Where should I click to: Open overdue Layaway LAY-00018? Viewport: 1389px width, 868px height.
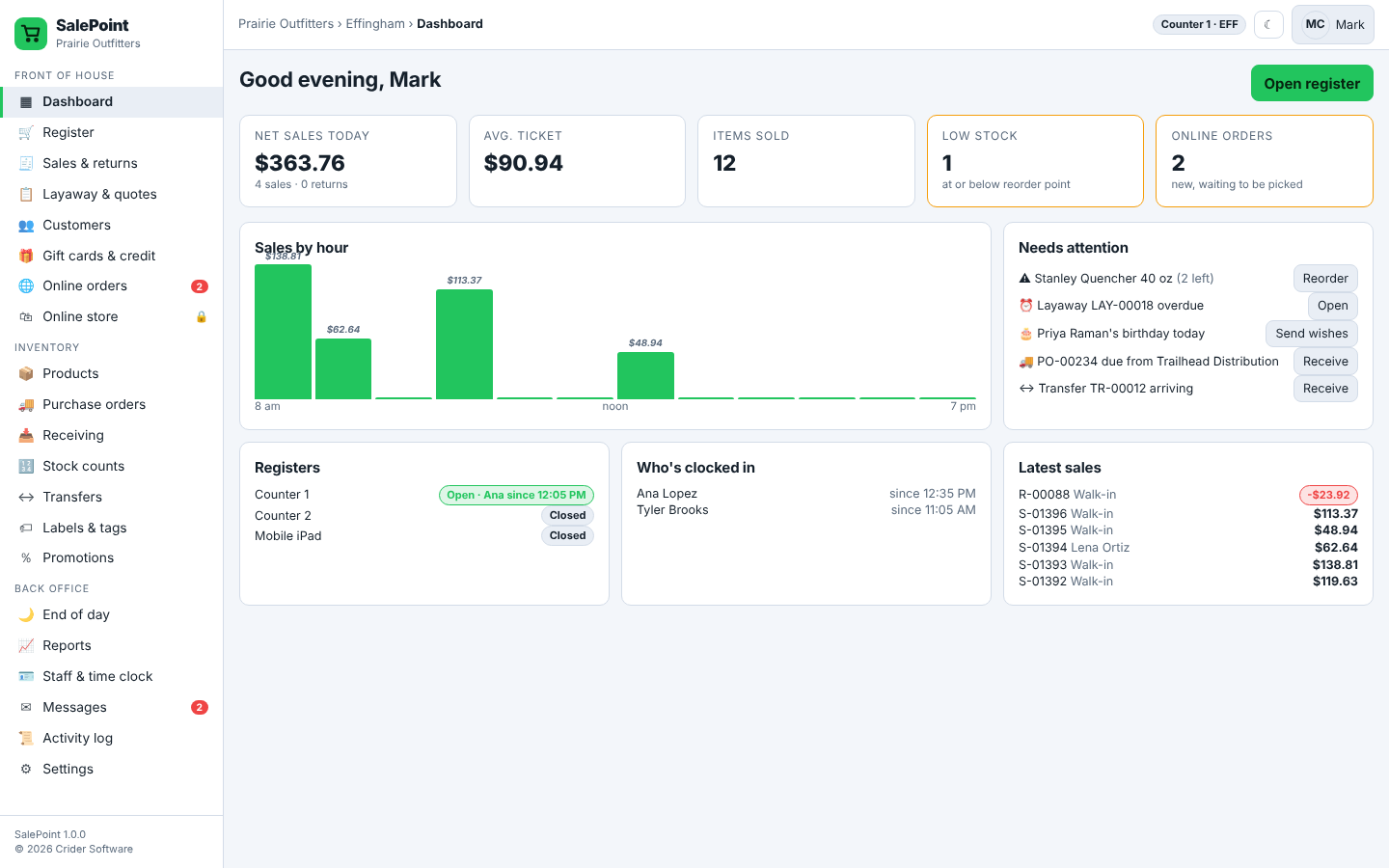[x=1333, y=306]
